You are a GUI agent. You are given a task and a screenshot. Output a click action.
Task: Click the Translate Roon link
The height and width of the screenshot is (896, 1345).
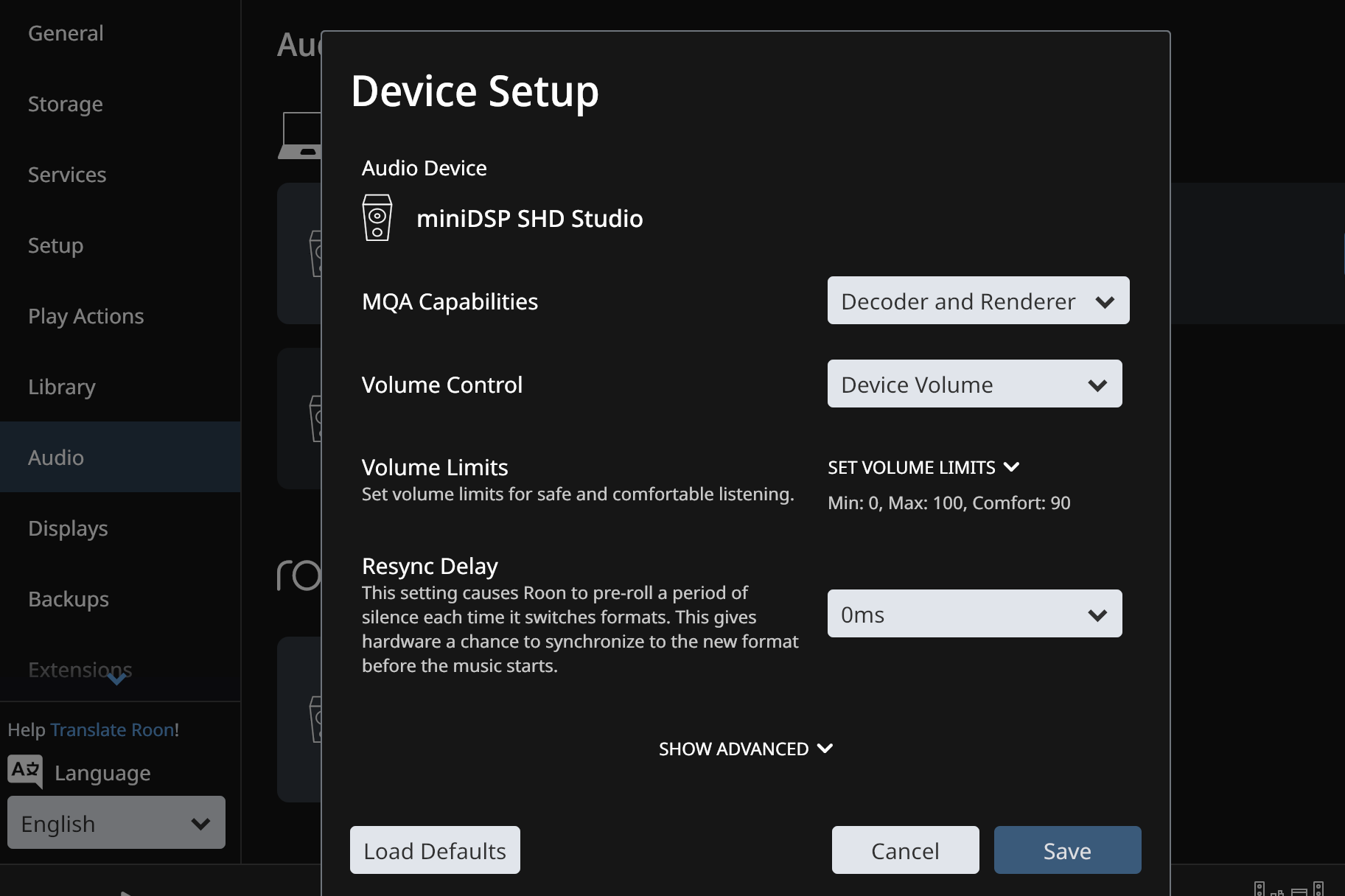(113, 729)
